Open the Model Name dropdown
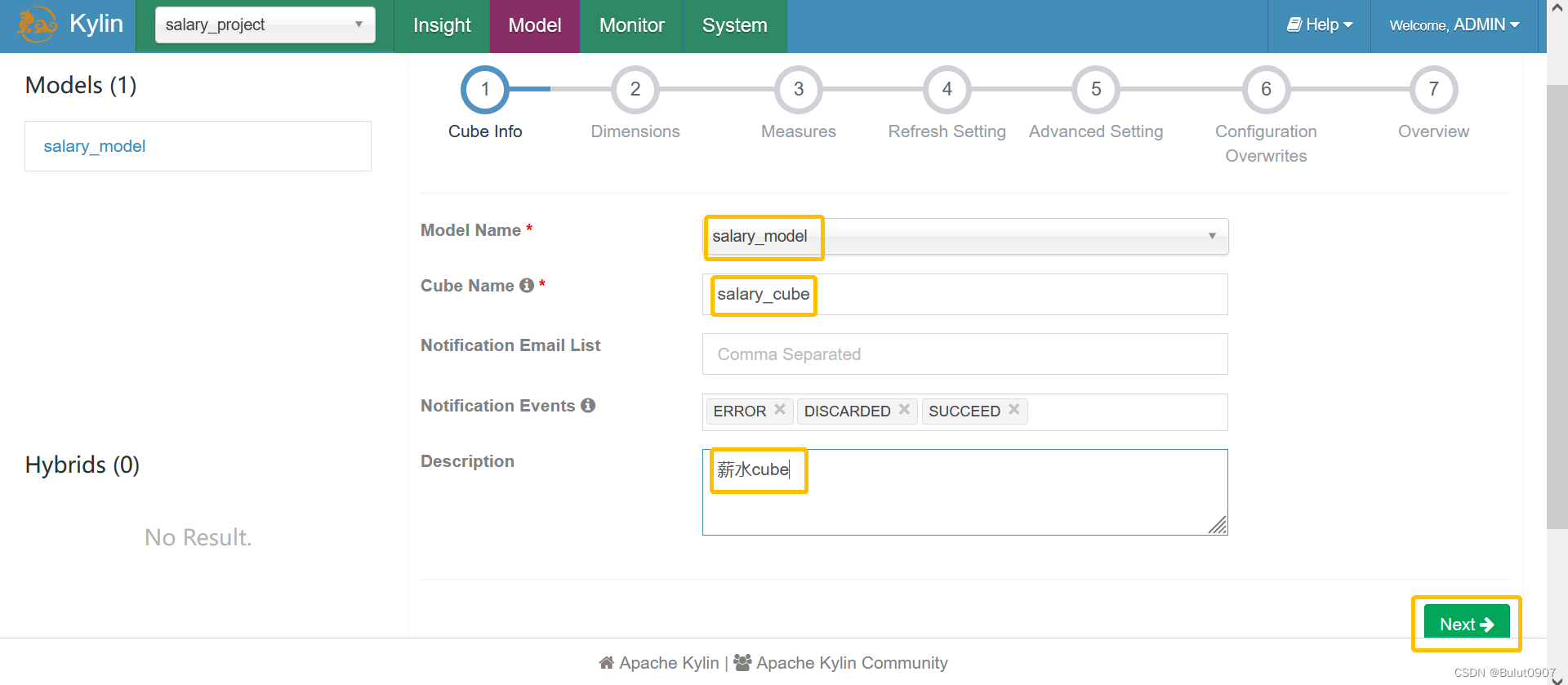The width and height of the screenshot is (1568, 685). point(965,236)
